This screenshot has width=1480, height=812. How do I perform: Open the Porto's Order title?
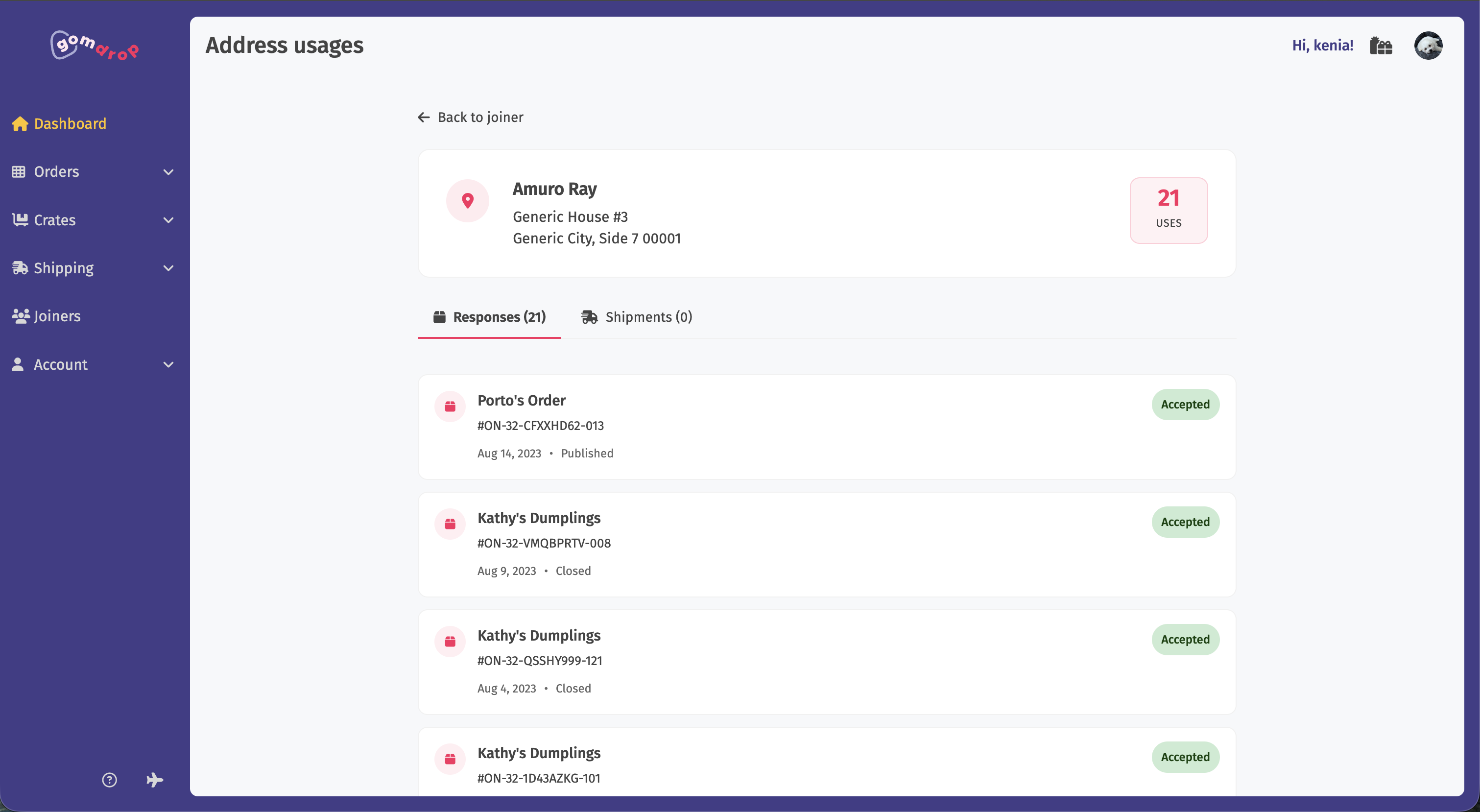(x=521, y=400)
